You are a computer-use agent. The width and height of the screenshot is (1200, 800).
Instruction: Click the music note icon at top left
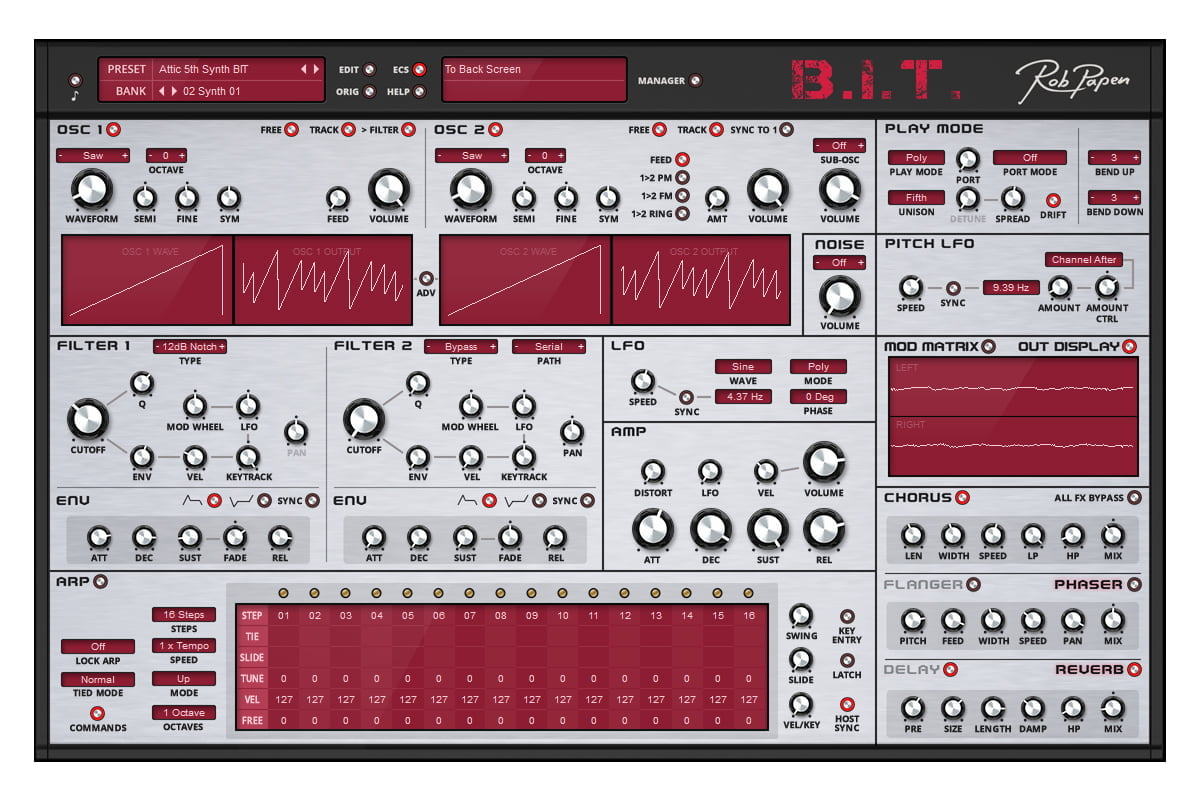pyautogui.click(x=75, y=96)
